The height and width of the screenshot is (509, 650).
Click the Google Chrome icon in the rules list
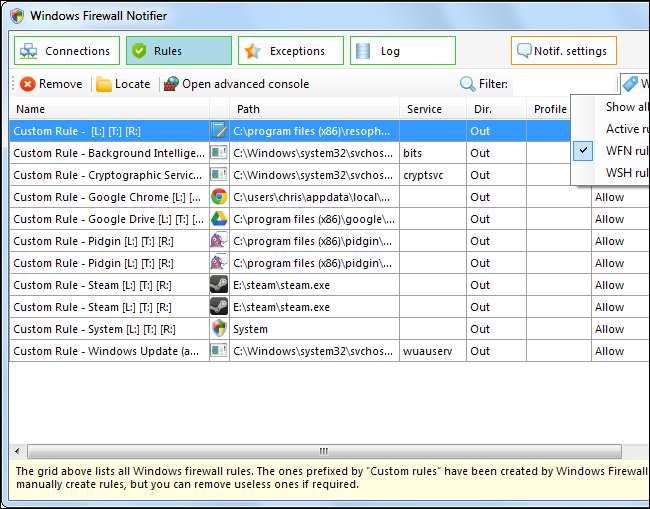coord(218,197)
